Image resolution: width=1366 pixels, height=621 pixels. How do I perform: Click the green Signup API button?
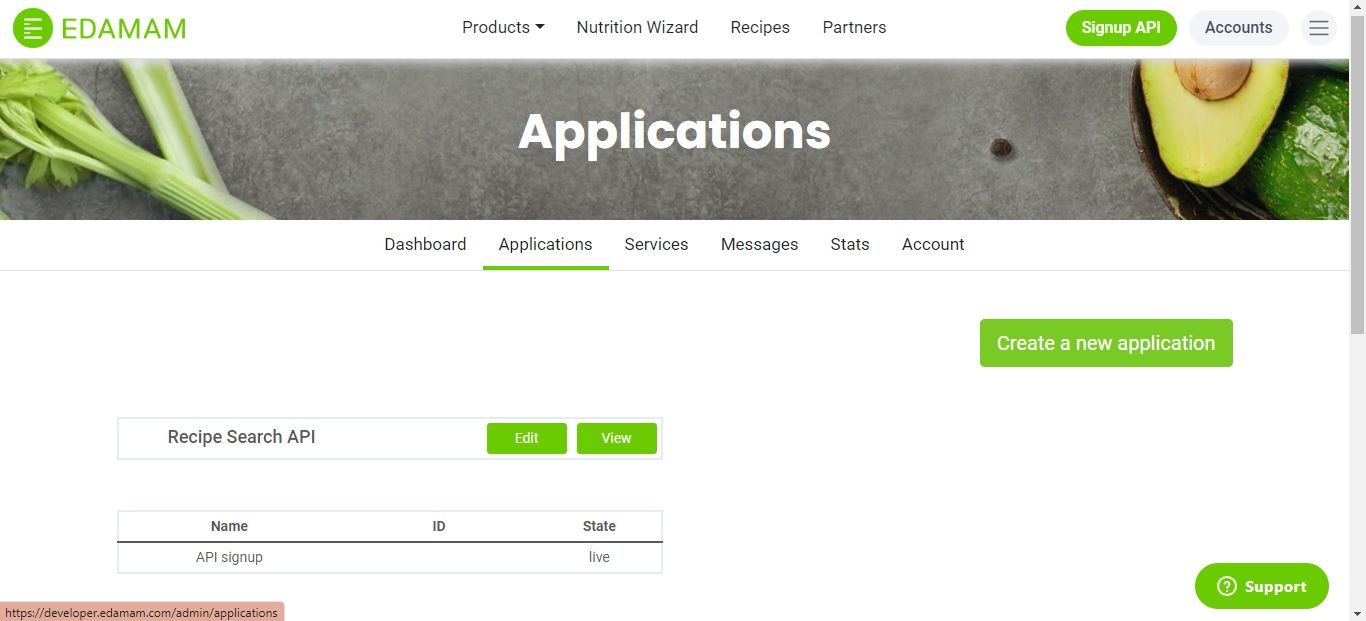[1121, 28]
